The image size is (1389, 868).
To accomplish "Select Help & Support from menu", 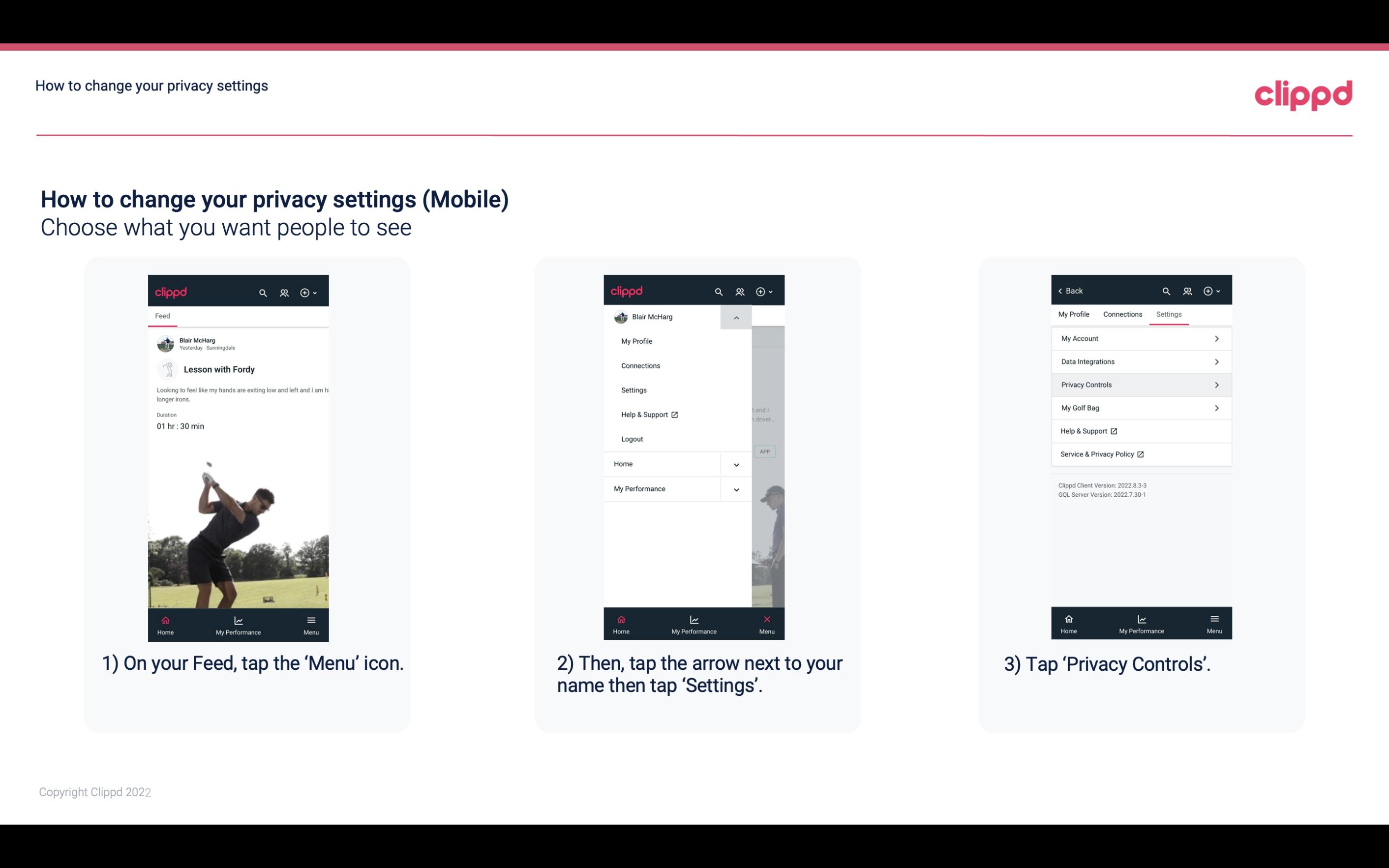I will point(649,414).
